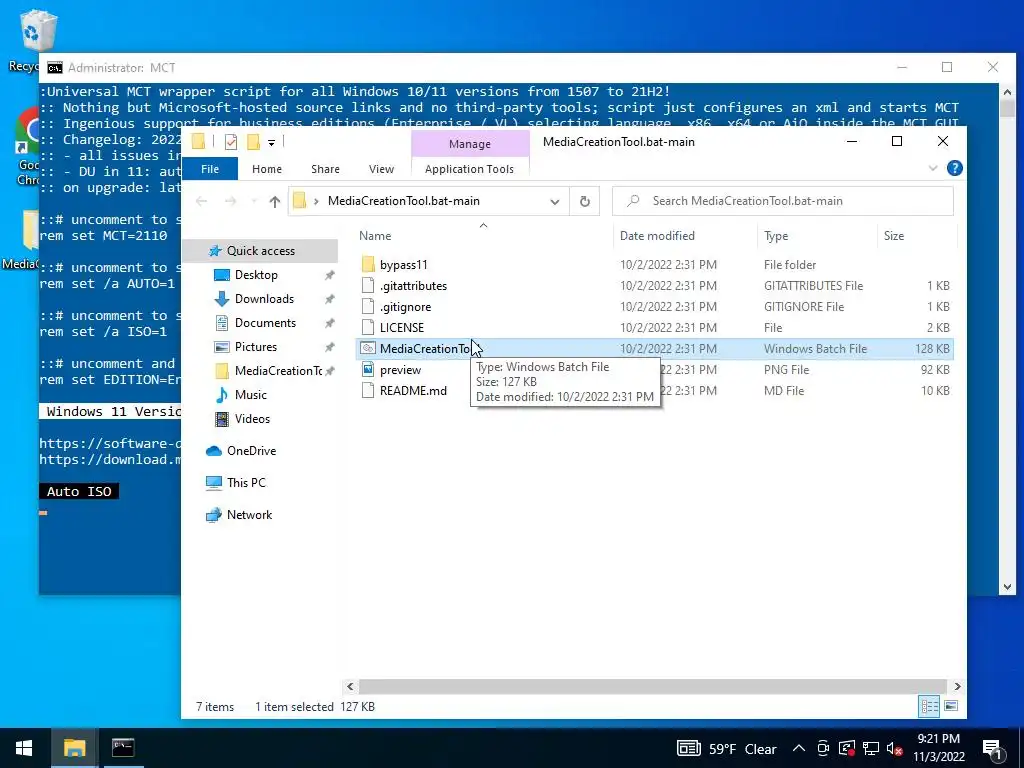The image size is (1024, 768).
Task: Select the MediaCreationTool batch file icon
Action: click(368, 348)
